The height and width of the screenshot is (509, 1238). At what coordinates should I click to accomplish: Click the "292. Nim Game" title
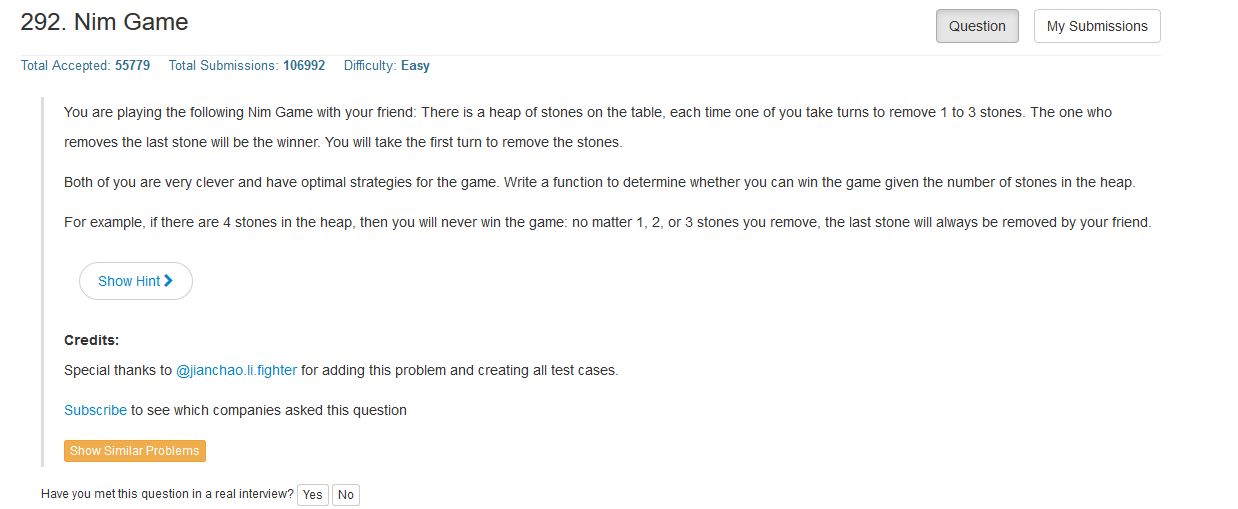pos(104,22)
